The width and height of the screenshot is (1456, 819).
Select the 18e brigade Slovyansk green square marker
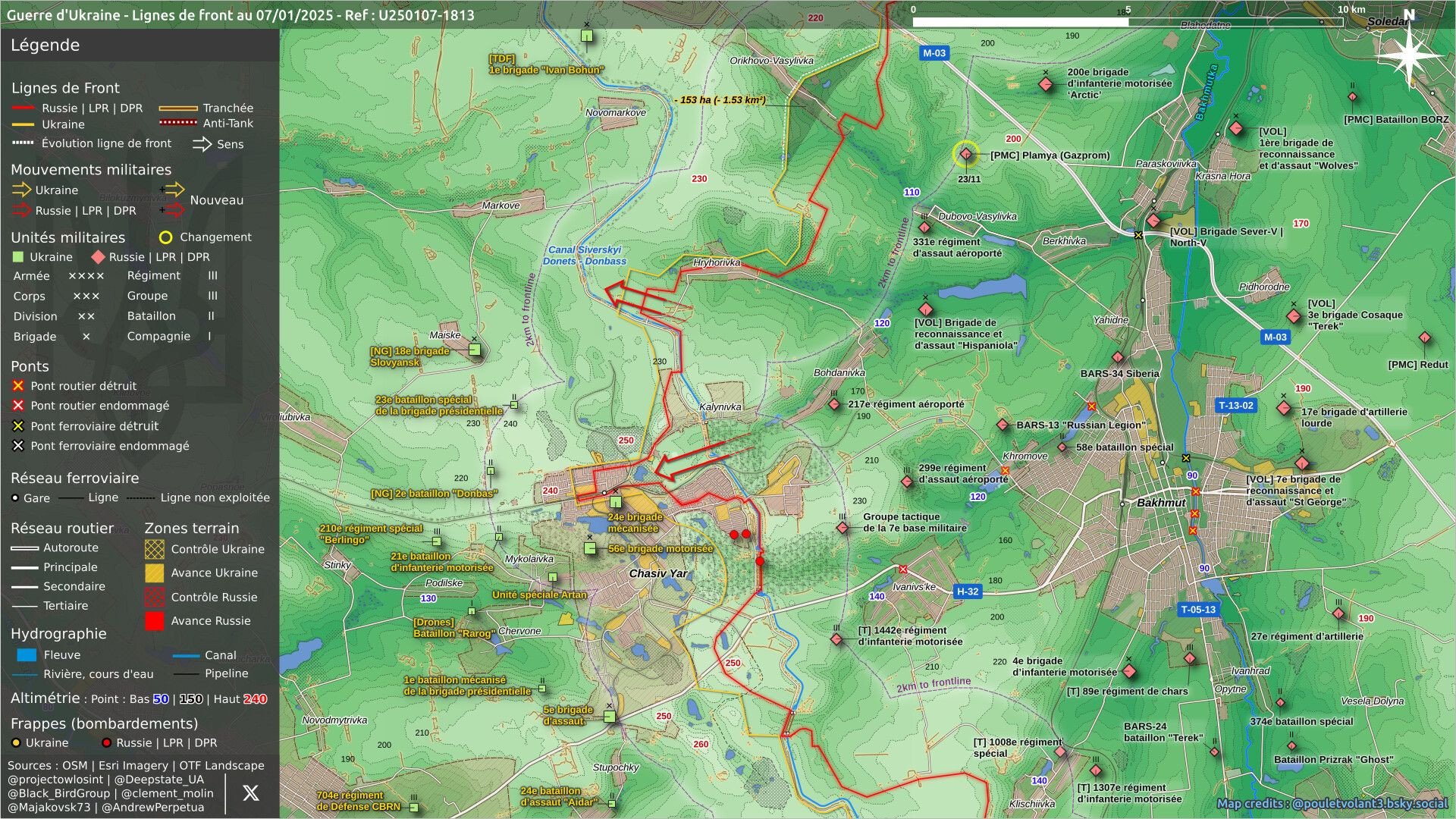(x=474, y=350)
